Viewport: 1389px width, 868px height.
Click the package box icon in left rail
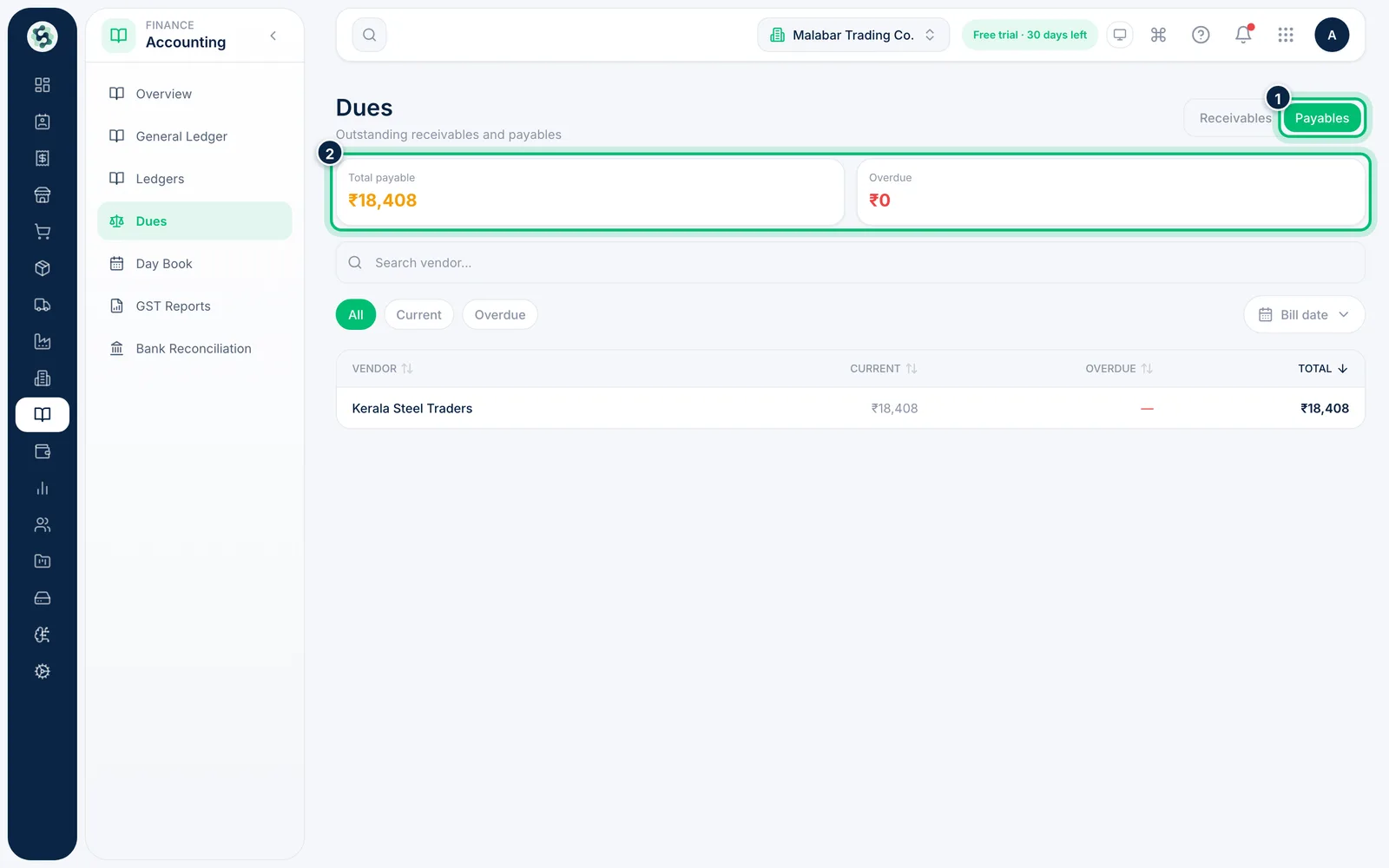(42, 268)
